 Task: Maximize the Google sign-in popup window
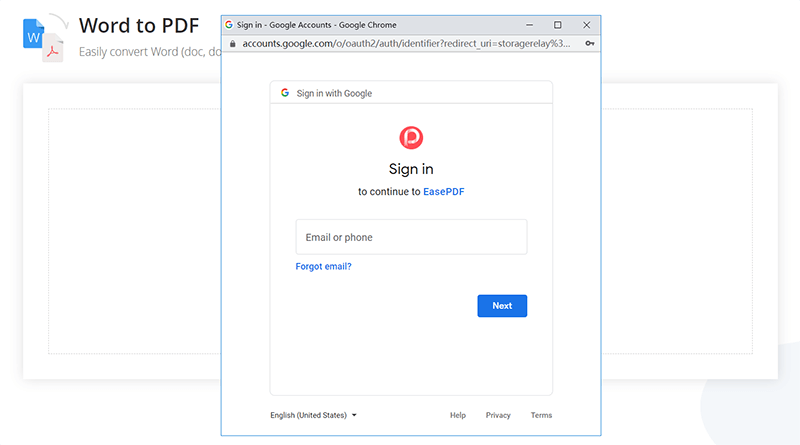click(557, 24)
